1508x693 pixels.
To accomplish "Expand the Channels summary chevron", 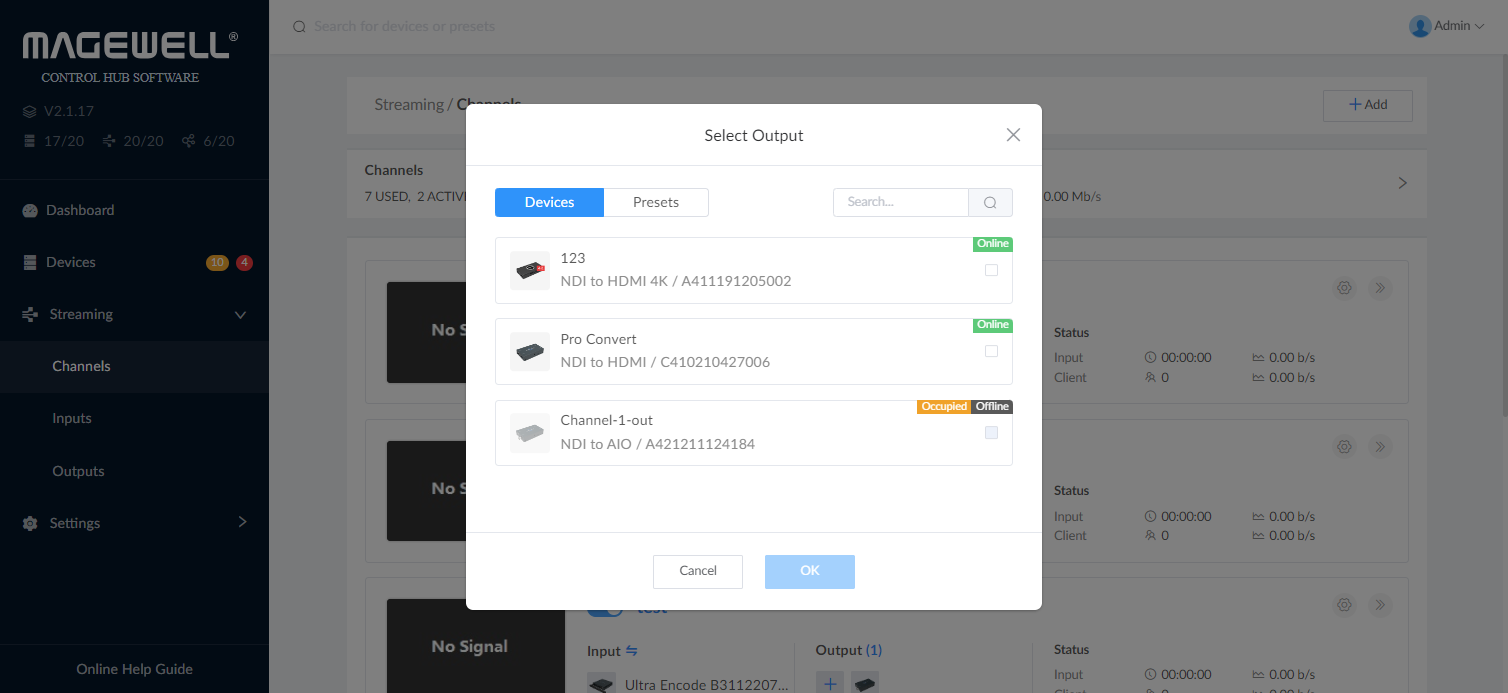I will pyautogui.click(x=1402, y=183).
